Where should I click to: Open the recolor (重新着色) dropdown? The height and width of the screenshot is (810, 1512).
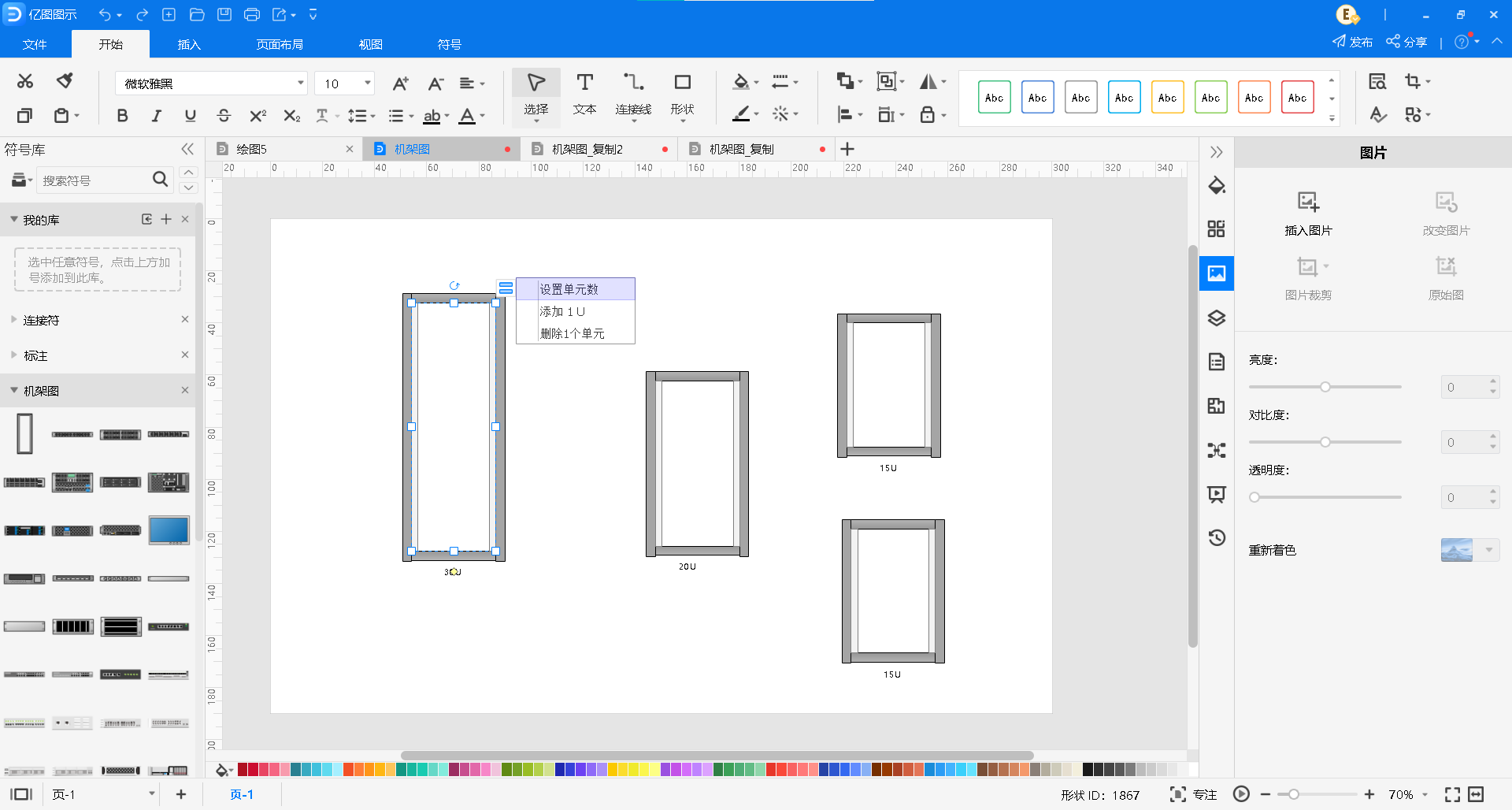[x=1488, y=550]
